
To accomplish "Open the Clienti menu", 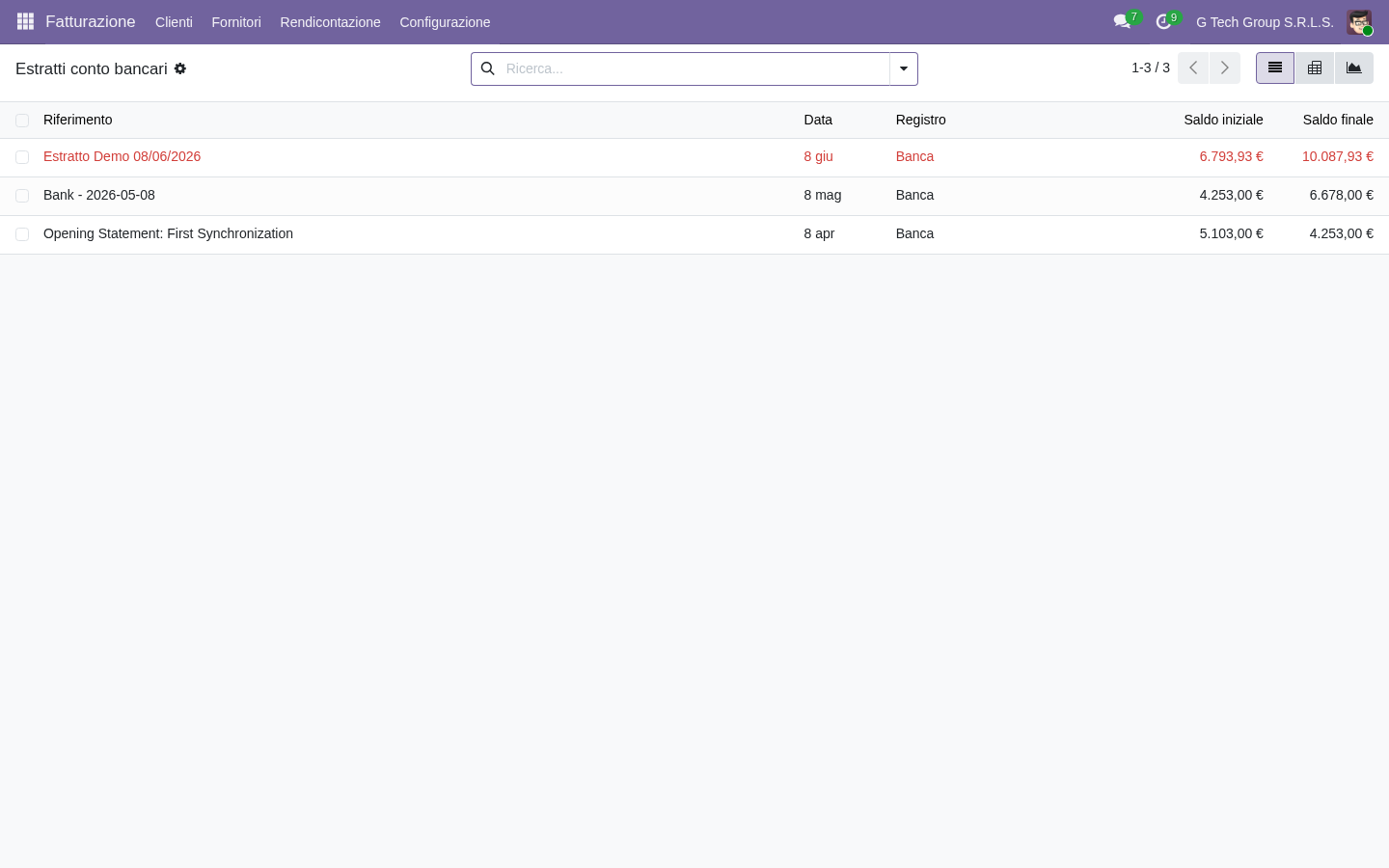I will 174,22.
